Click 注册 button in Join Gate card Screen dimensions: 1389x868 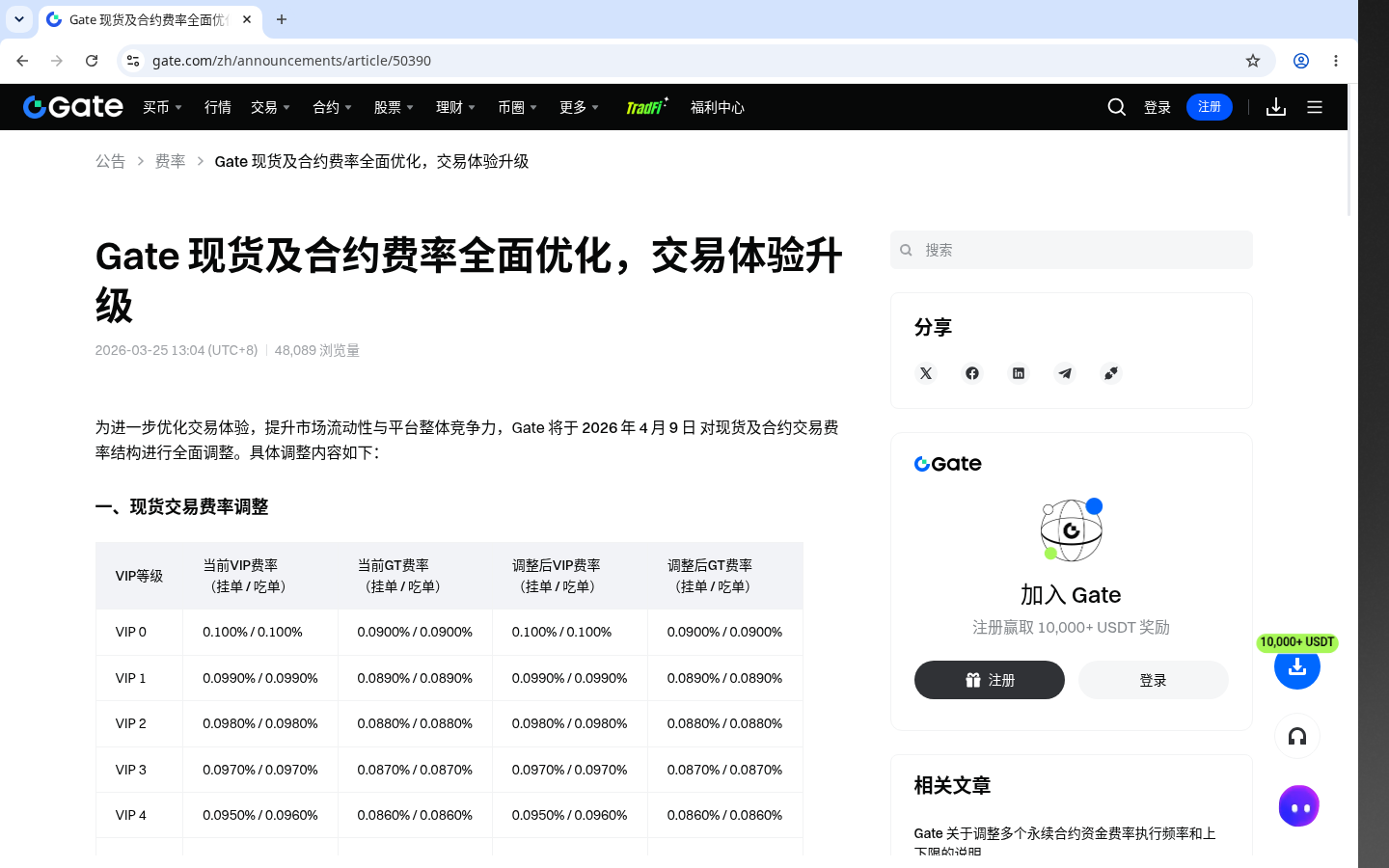[990, 680]
